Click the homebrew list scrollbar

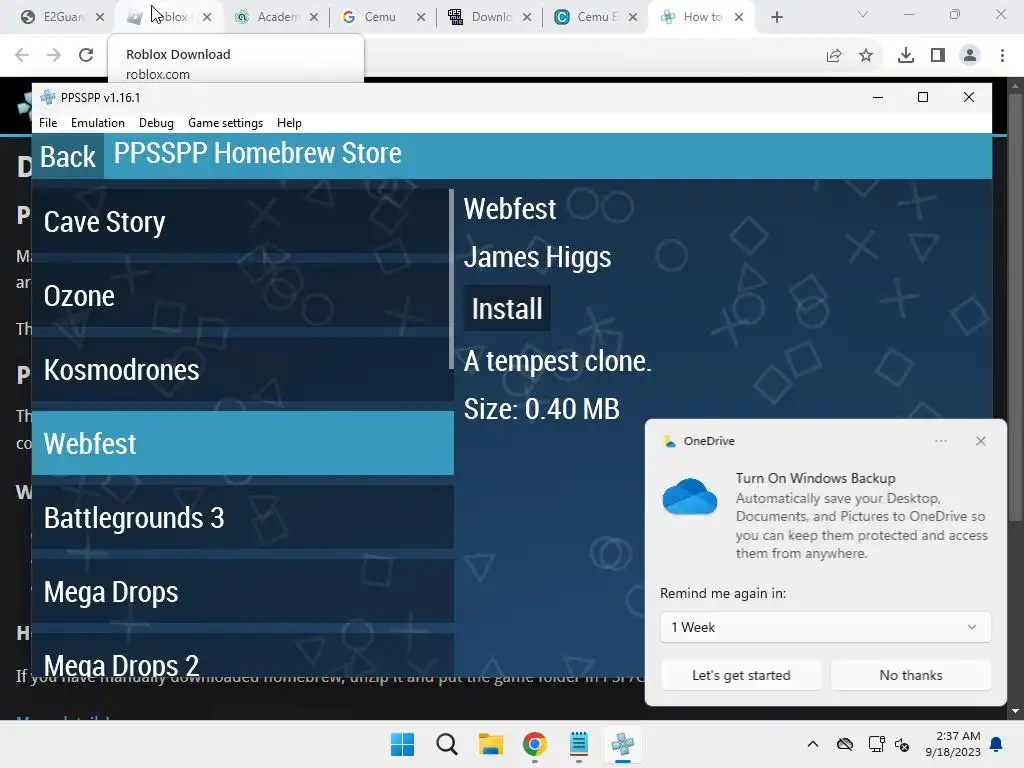pyautogui.click(x=451, y=280)
